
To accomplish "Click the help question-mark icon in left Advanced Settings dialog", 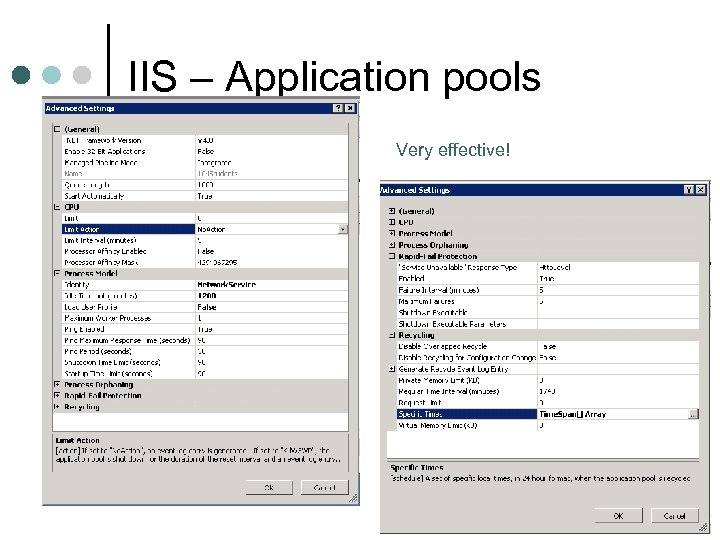I will pyautogui.click(x=338, y=108).
